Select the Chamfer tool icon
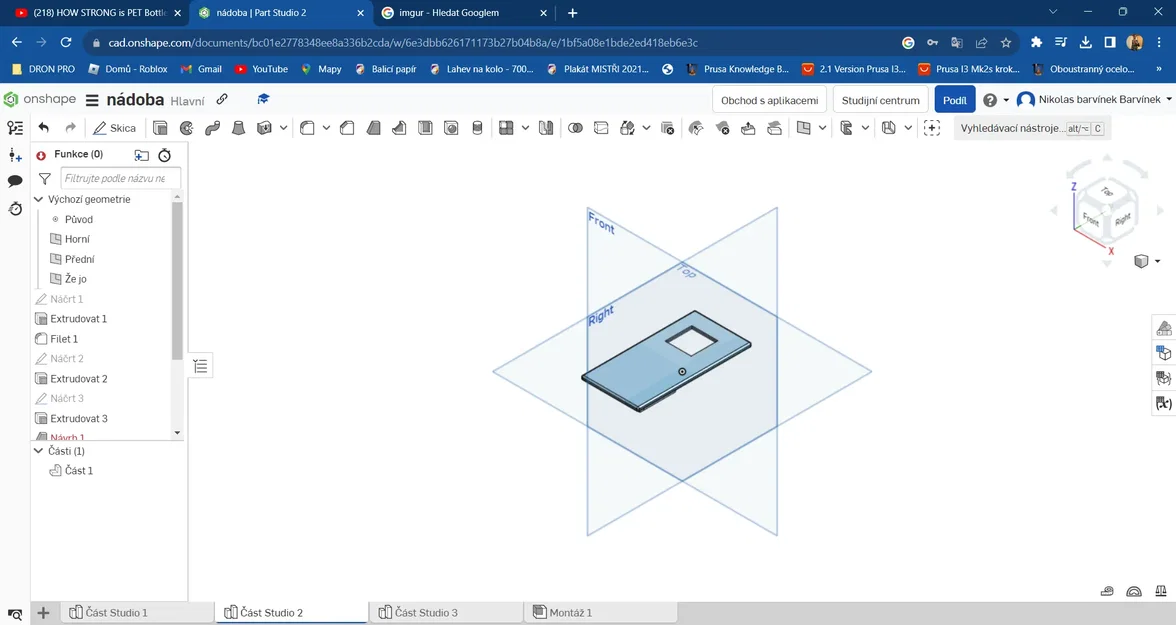The height and width of the screenshot is (625, 1176). pos(346,128)
